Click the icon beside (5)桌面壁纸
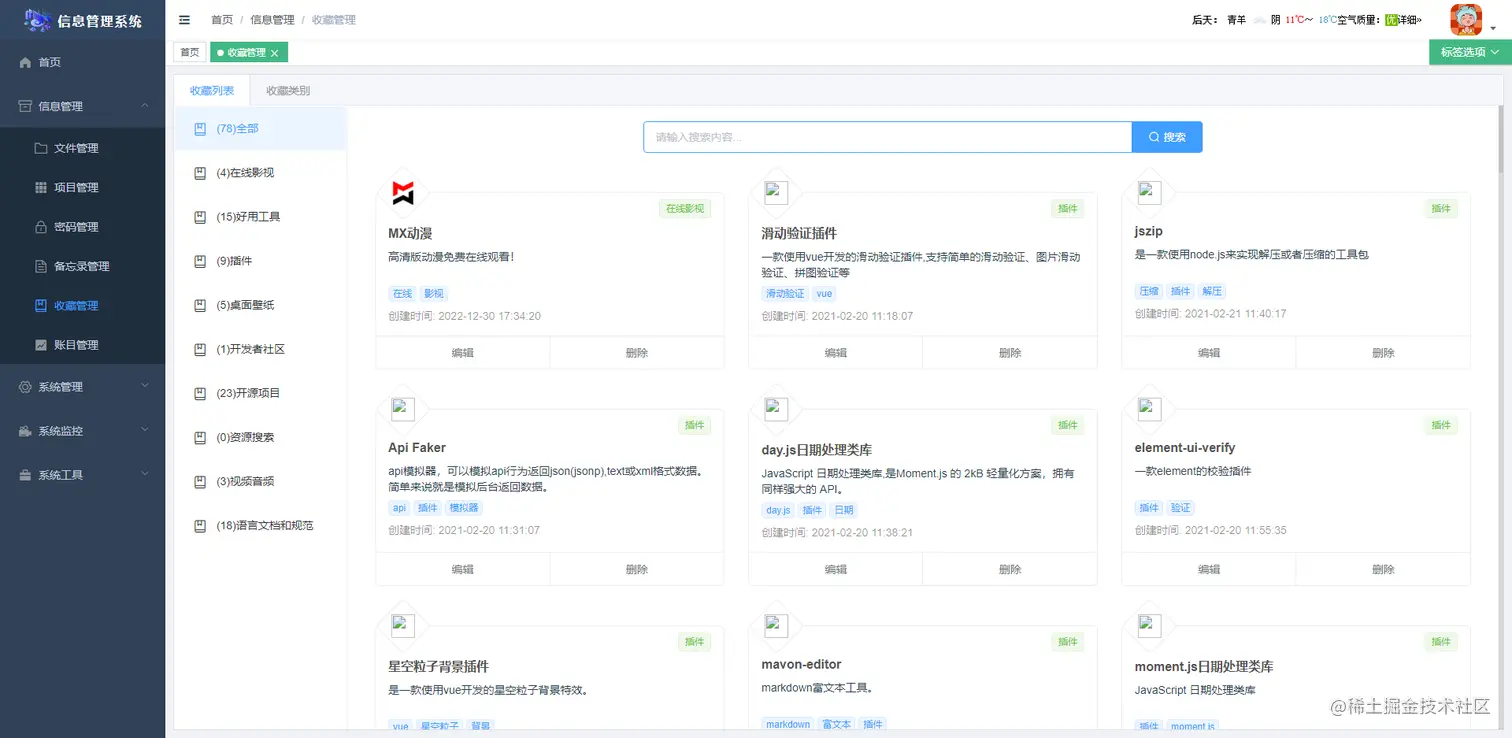 (x=200, y=305)
